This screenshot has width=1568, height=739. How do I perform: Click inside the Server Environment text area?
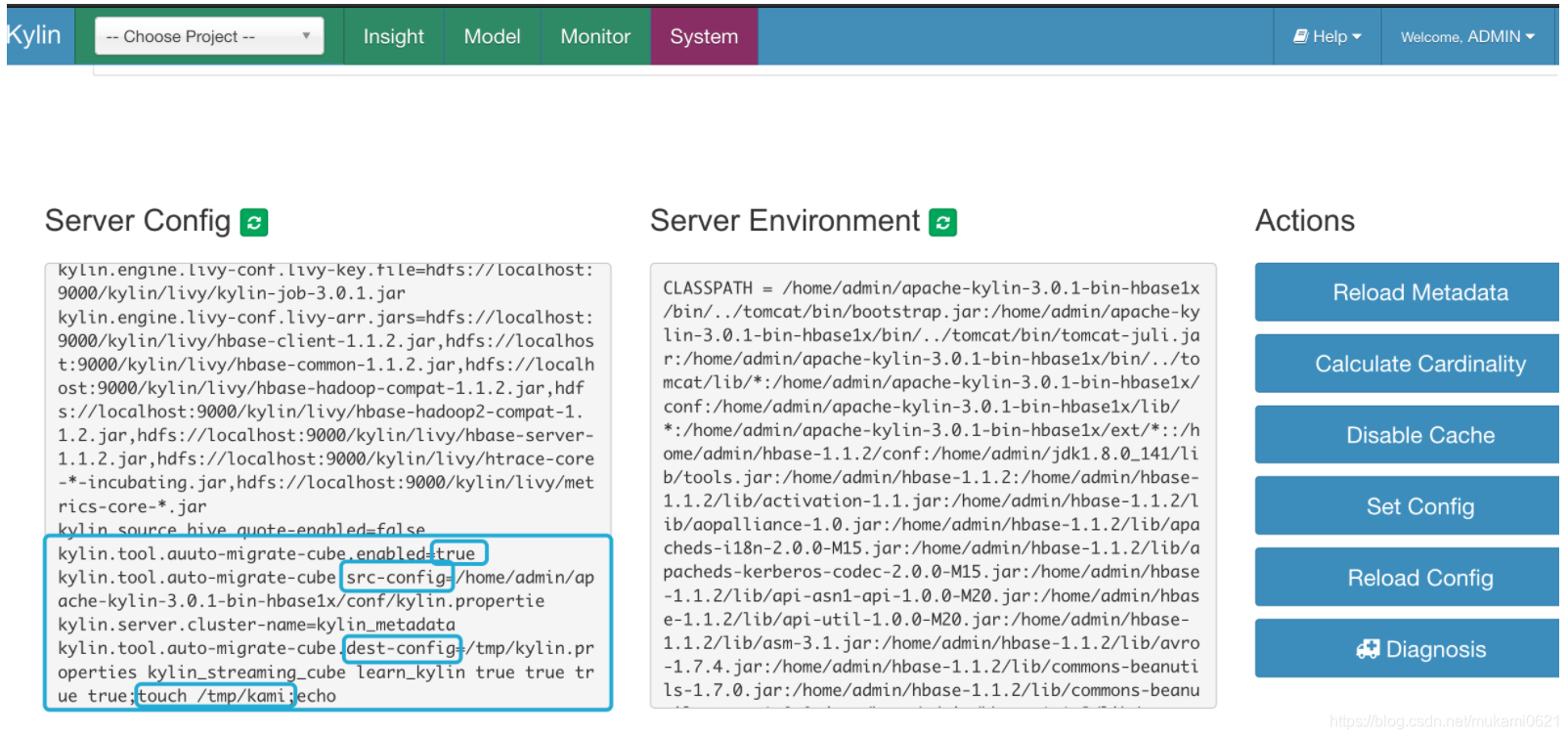click(x=933, y=485)
